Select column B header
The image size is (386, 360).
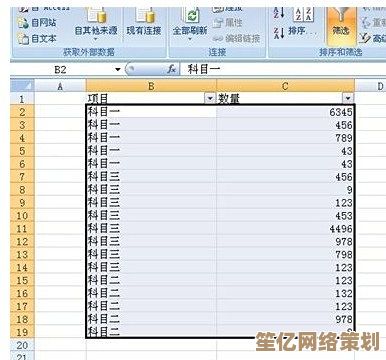point(151,86)
